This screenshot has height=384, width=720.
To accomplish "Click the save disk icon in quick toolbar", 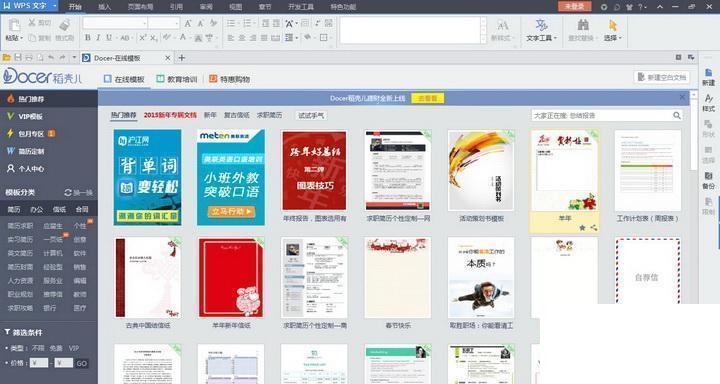I will tap(18, 57).
